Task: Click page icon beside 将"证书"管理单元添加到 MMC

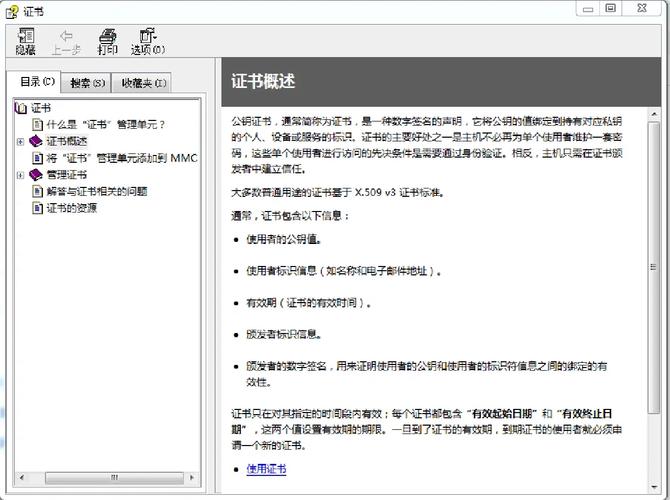Action: [x=38, y=158]
